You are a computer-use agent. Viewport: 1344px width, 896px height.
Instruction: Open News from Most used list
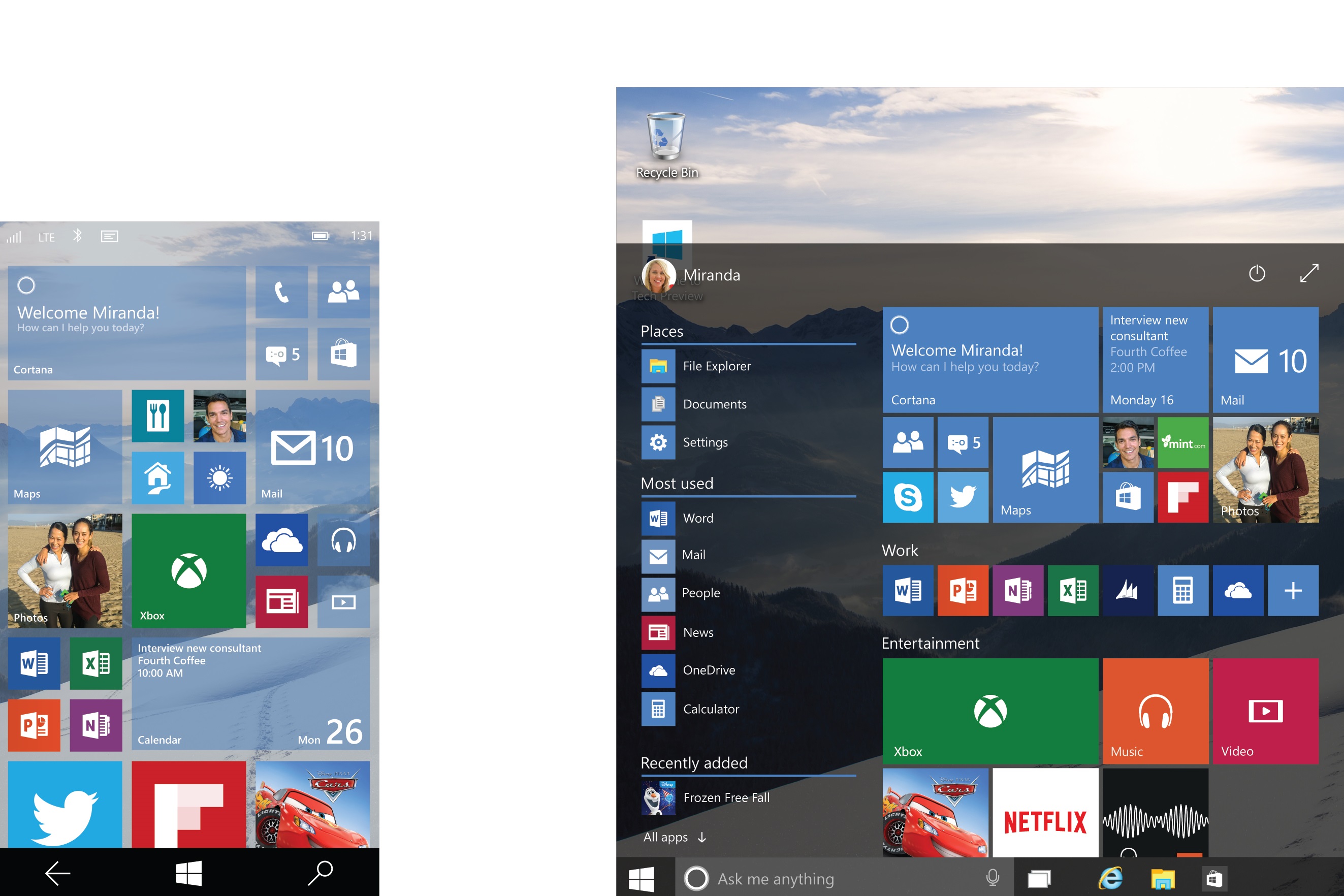point(749,632)
